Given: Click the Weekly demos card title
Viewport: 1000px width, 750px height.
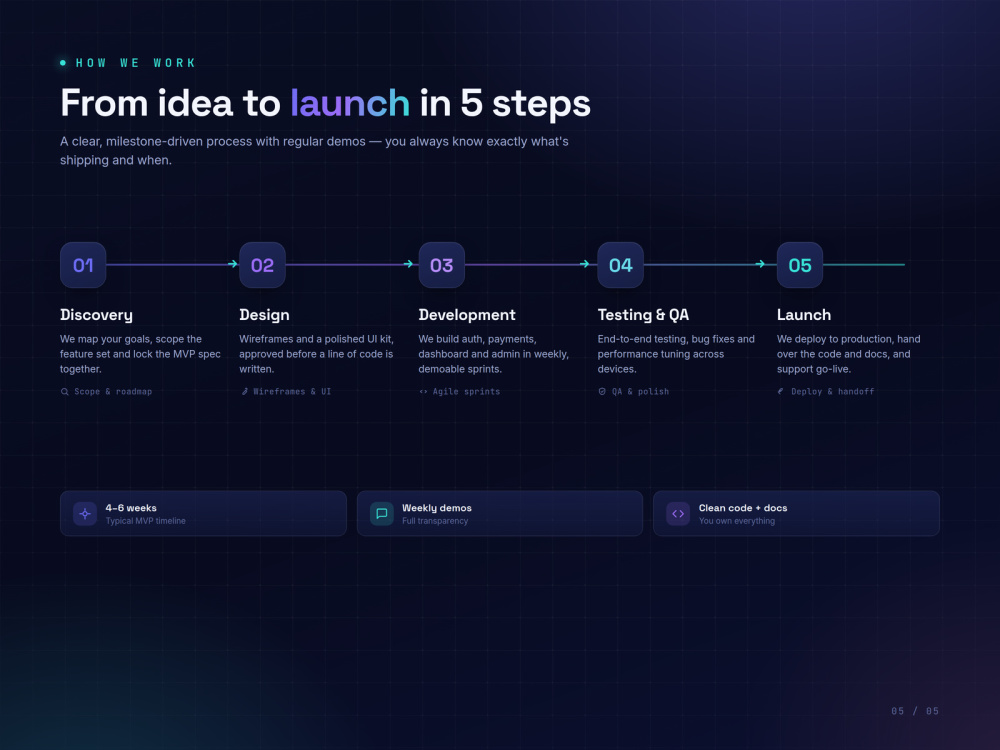Looking at the screenshot, I should pyautogui.click(x=437, y=508).
